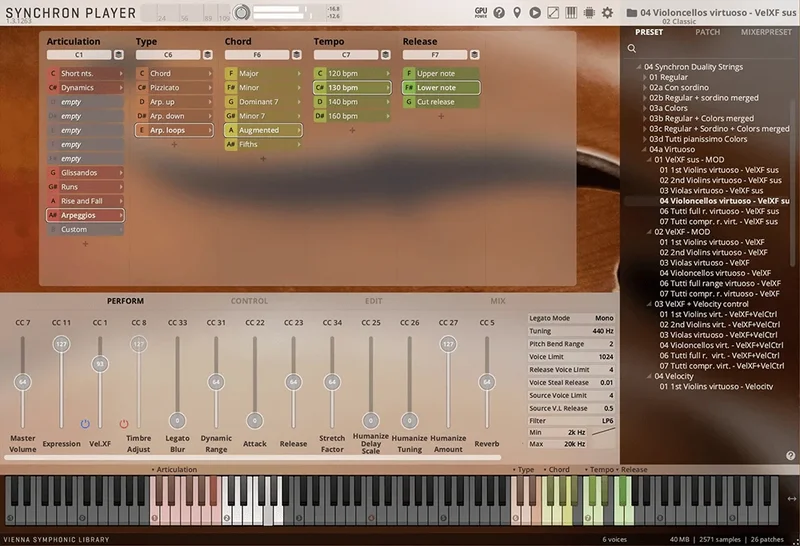Add a slot with plus under Type column

click(x=174, y=144)
